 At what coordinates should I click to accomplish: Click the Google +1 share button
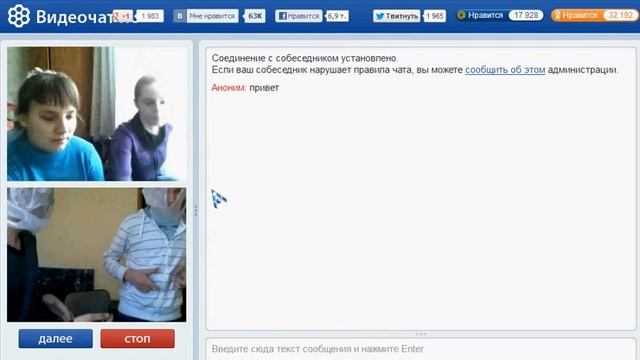pyautogui.click(x=123, y=16)
